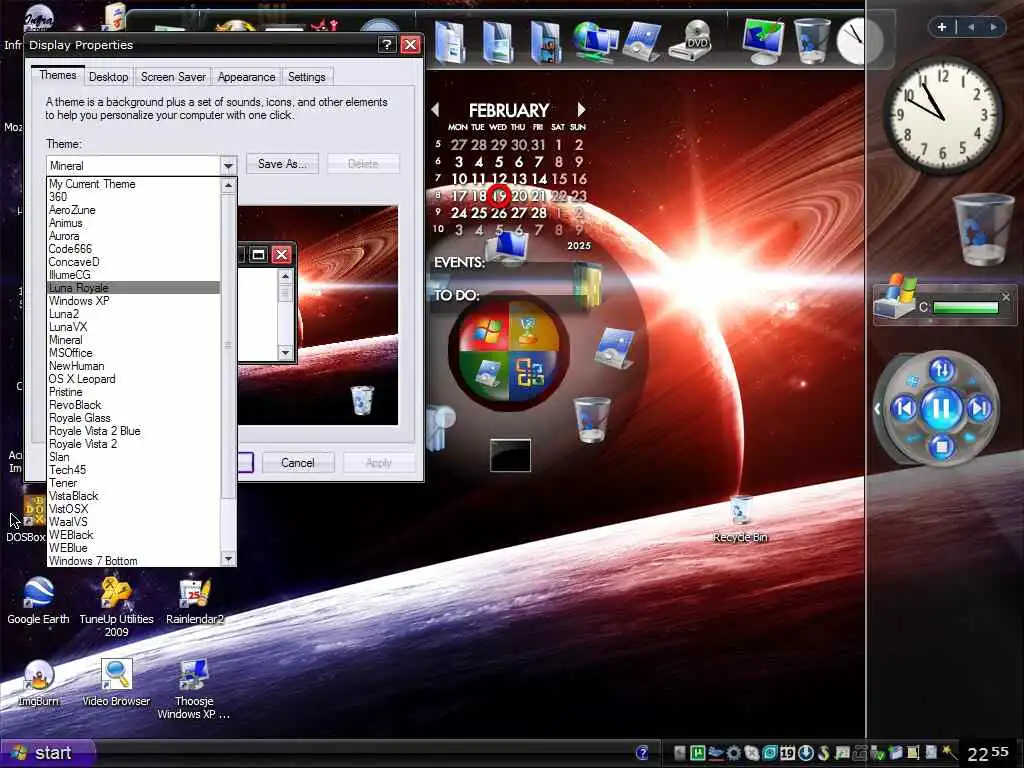Click the next arrow in sidebar header
The image size is (1024, 768).
993,27
